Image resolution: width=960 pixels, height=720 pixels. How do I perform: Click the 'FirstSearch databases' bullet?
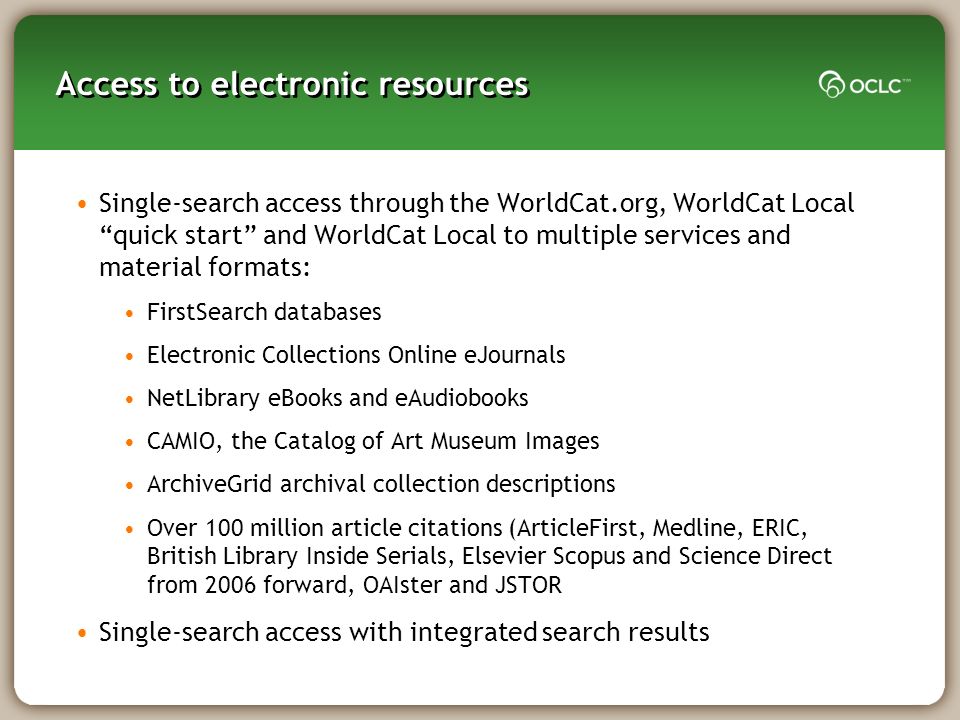pos(264,312)
